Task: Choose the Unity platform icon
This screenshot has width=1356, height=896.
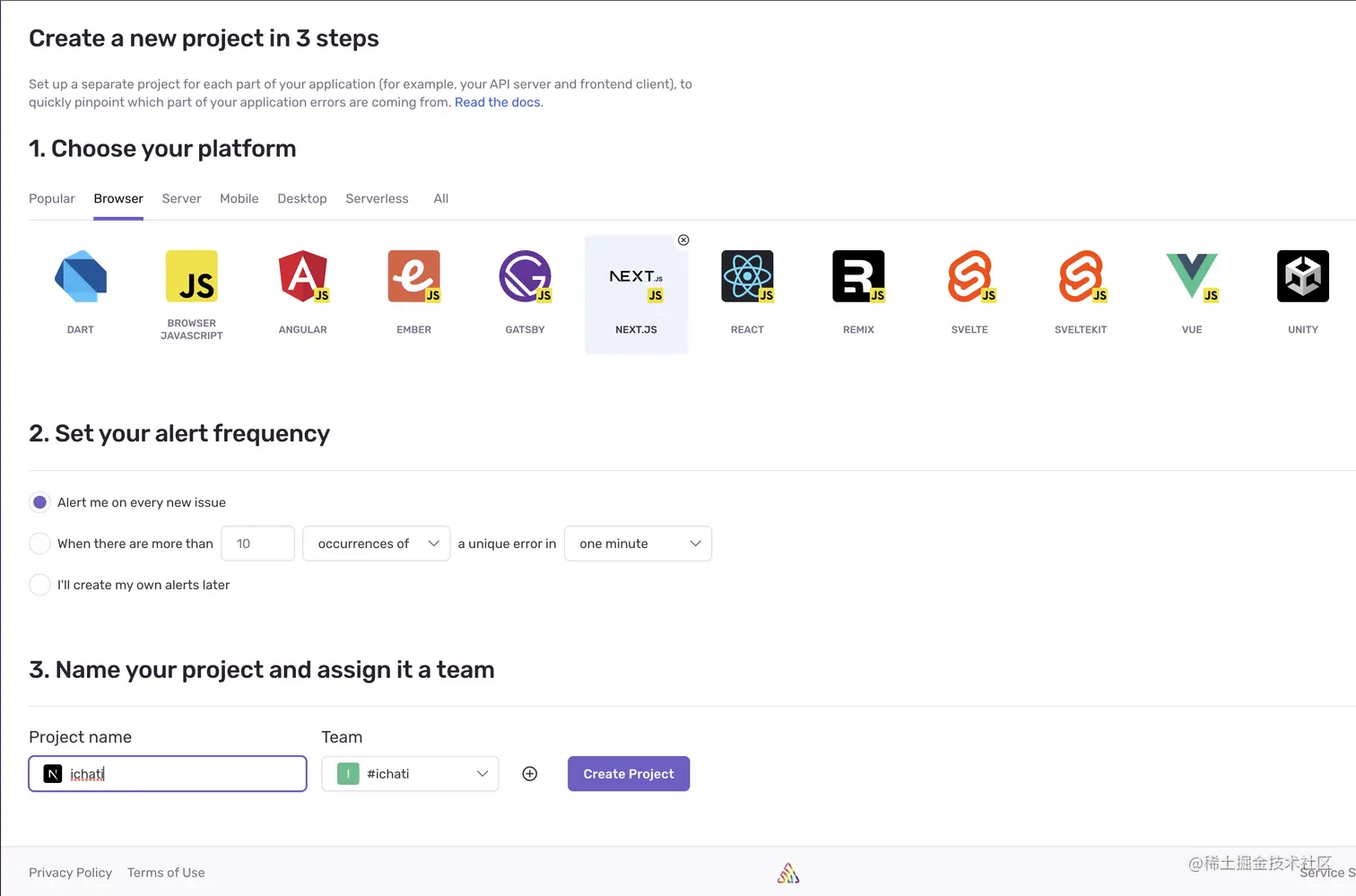Action: point(1303,276)
